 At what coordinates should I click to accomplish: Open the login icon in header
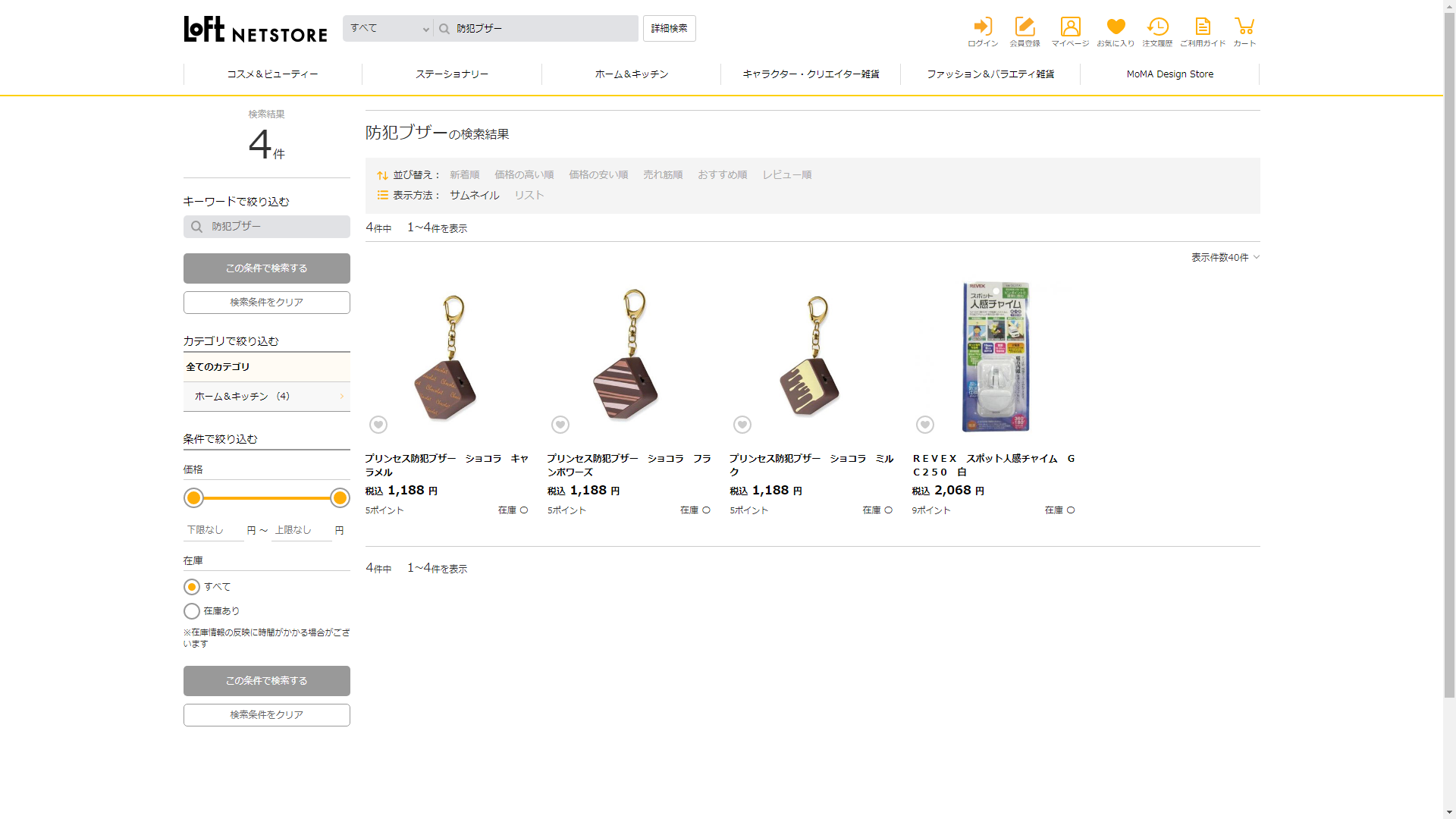click(x=983, y=27)
